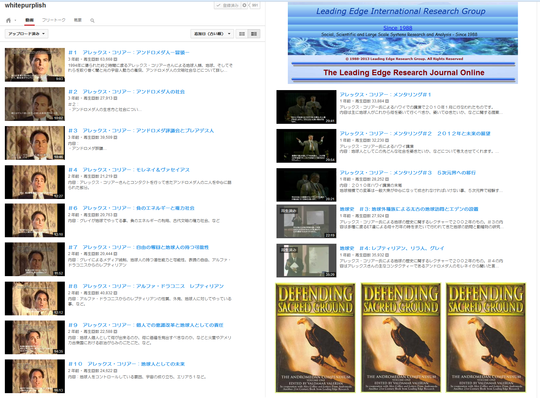Click the leftmost Defending Sacred Ground cover

click(x=315, y=337)
